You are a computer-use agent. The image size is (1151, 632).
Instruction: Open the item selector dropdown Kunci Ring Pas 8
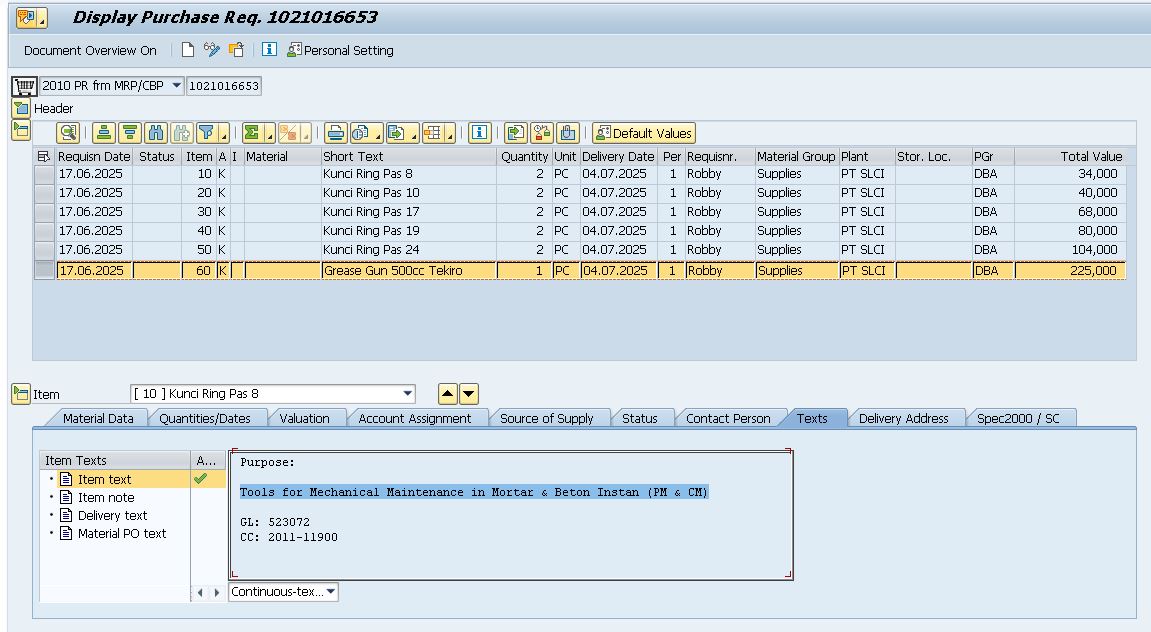[407, 393]
